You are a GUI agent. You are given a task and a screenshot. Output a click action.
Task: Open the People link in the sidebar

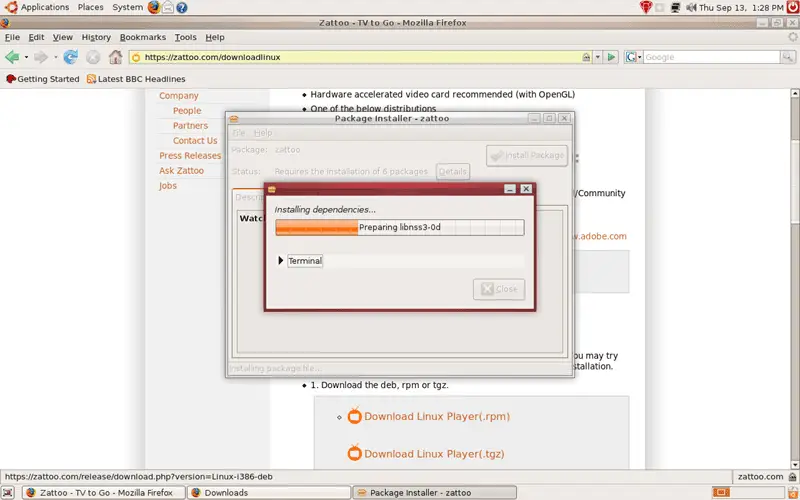[x=187, y=111]
